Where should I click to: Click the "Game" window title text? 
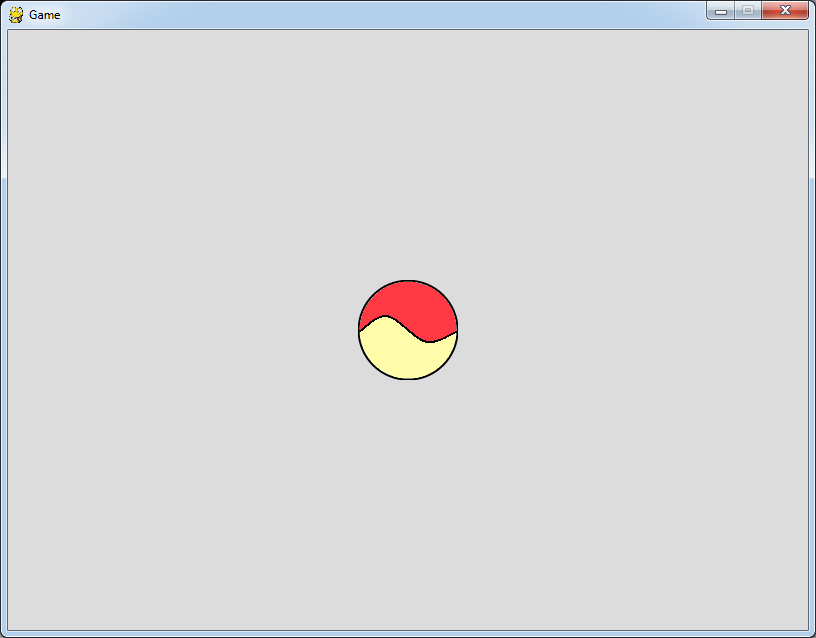(x=45, y=15)
